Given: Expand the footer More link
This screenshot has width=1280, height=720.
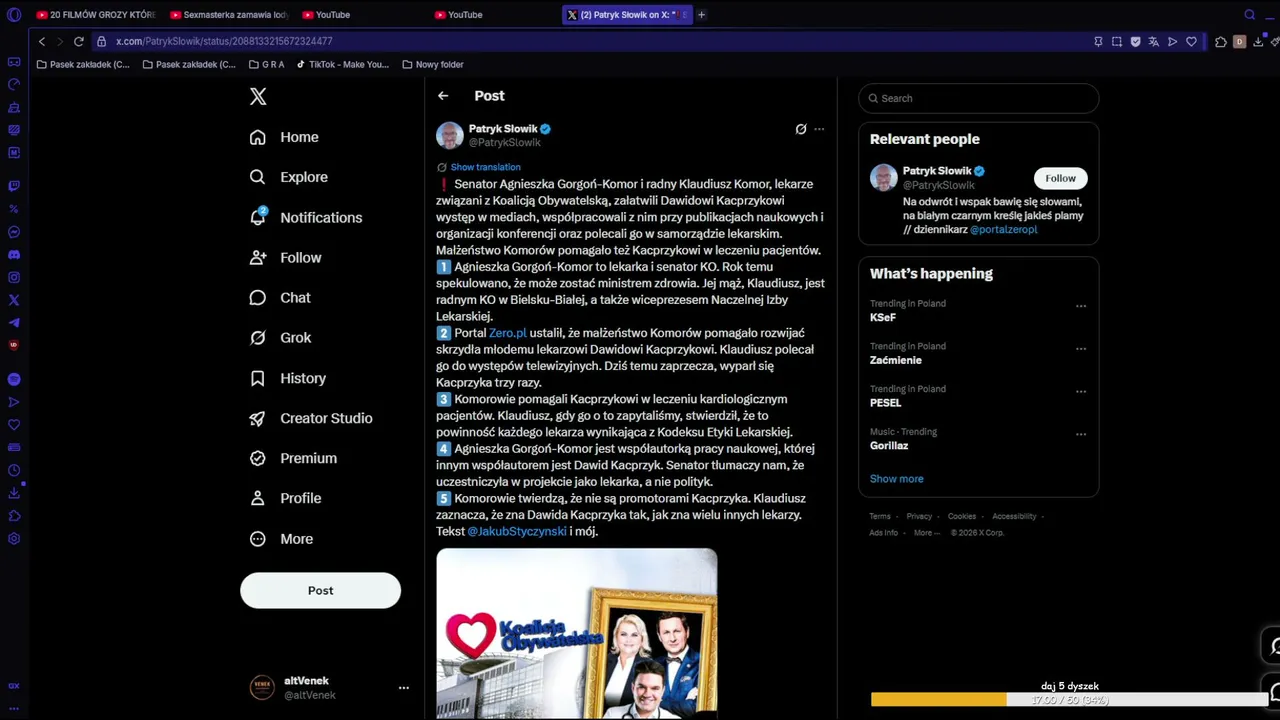Looking at the screenshot, I should [x=926, y=533].
